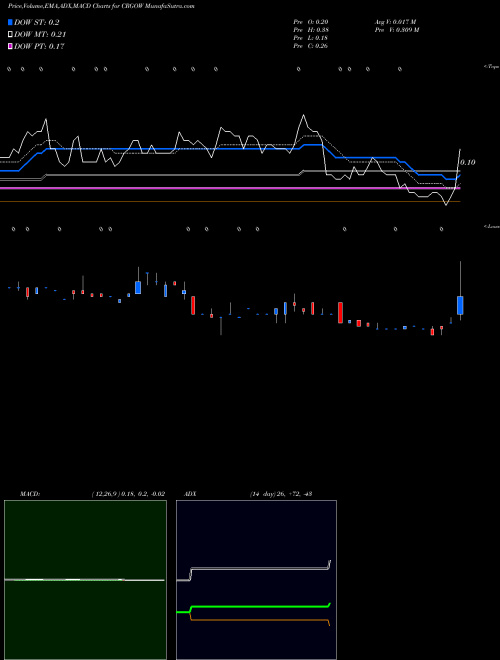
Task: Select the 'DOW ST: 0.2' legend label
Action: coord(37,22)
